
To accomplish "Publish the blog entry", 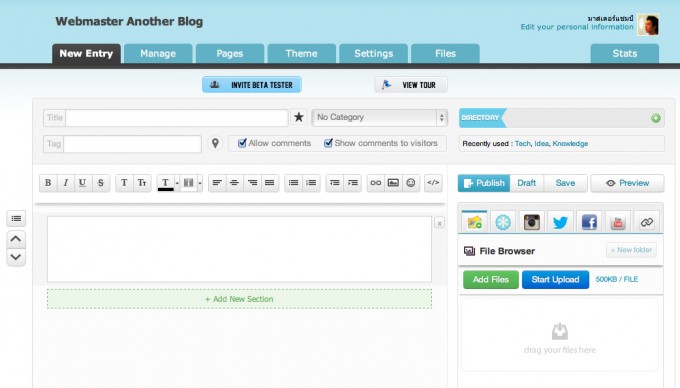I will 484,183.
